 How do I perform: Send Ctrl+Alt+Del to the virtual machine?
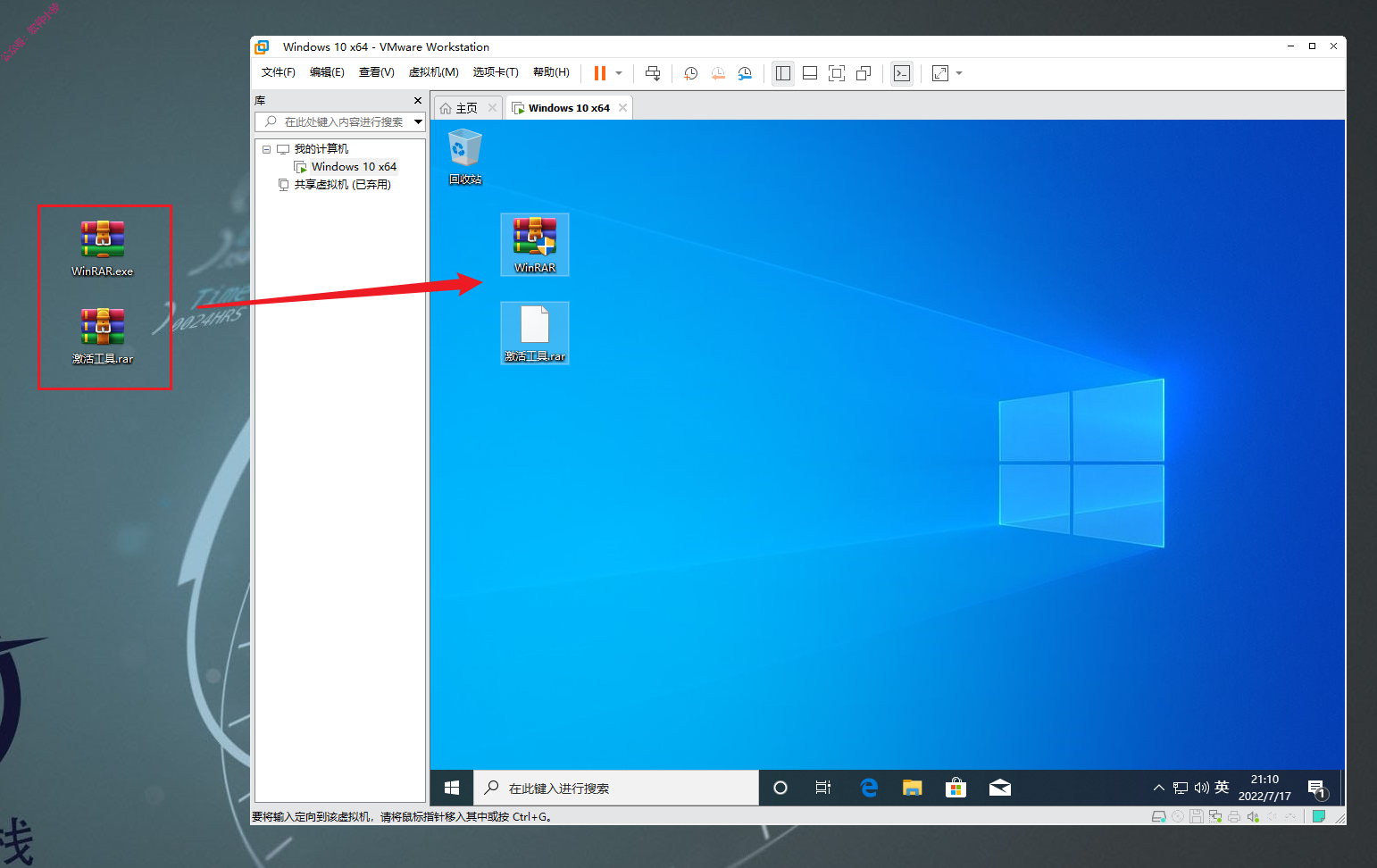[653, 73]
